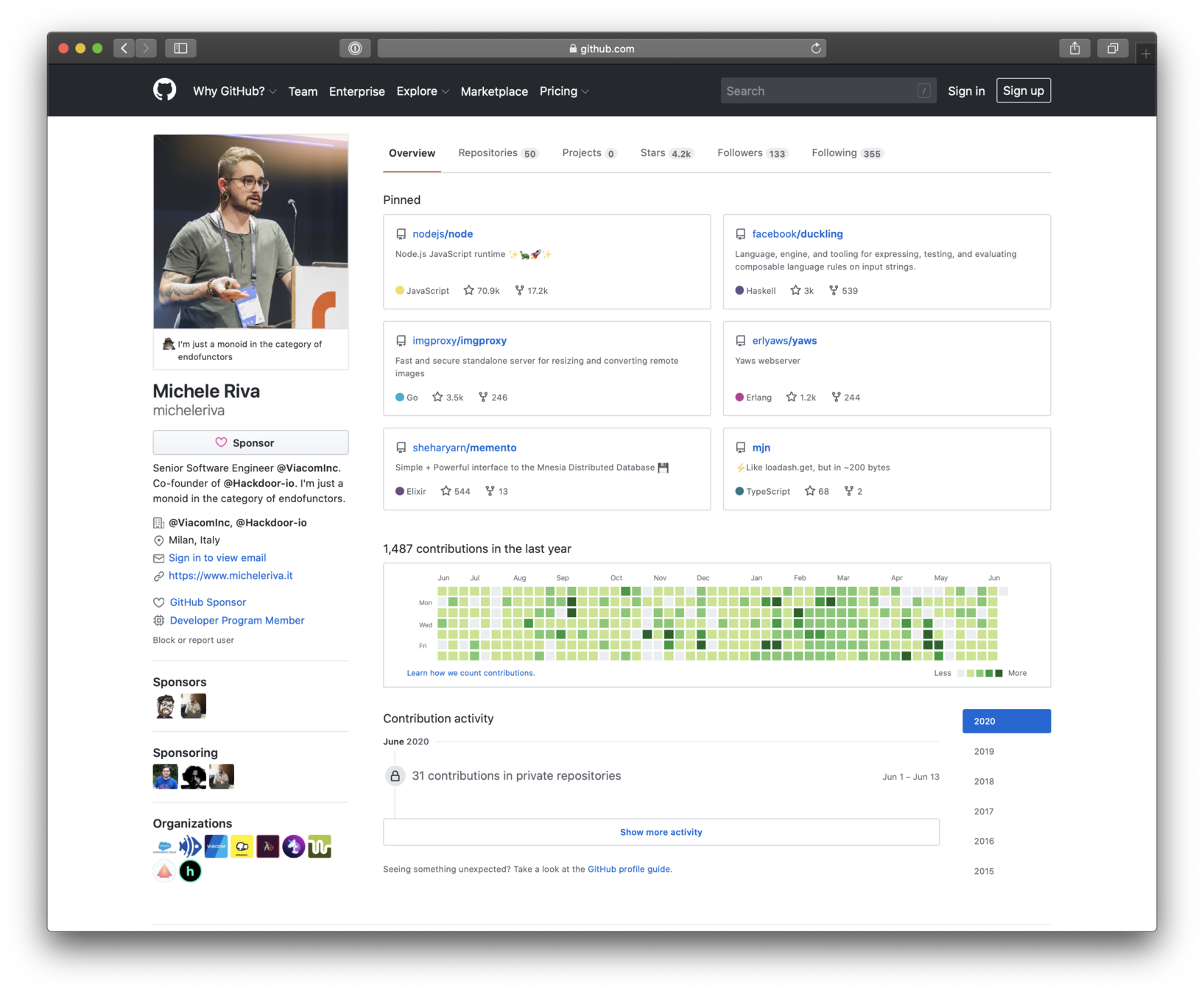Open the sheharyarn/memento repository link
The height and width of the screenshot is (994, 1204).
(464, 448)
